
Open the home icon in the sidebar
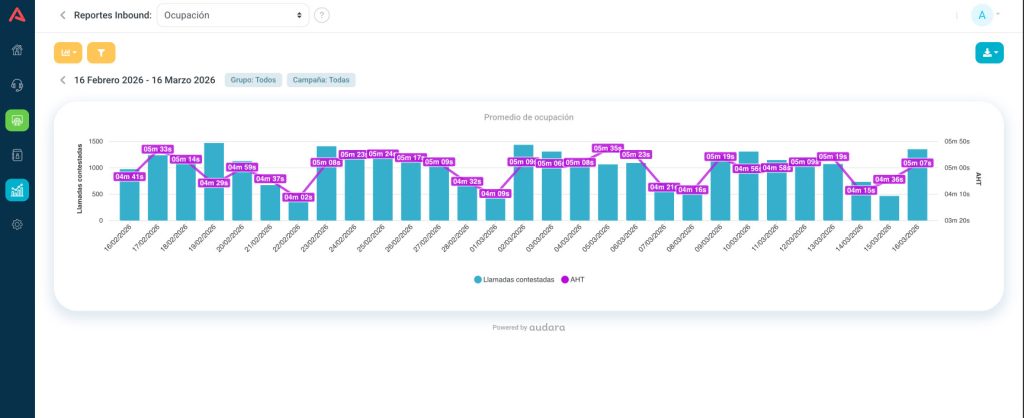pyautogui.click(x=17, y=50)
